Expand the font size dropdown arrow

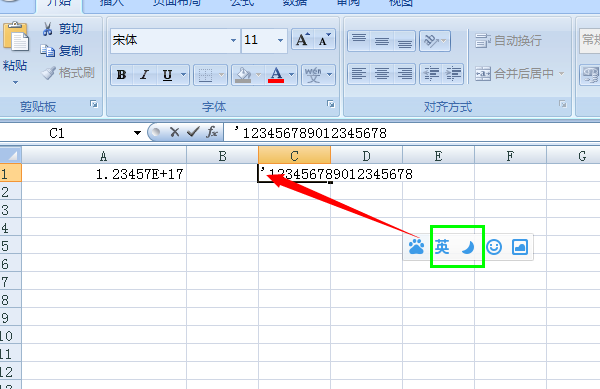[x=280, y=40]
